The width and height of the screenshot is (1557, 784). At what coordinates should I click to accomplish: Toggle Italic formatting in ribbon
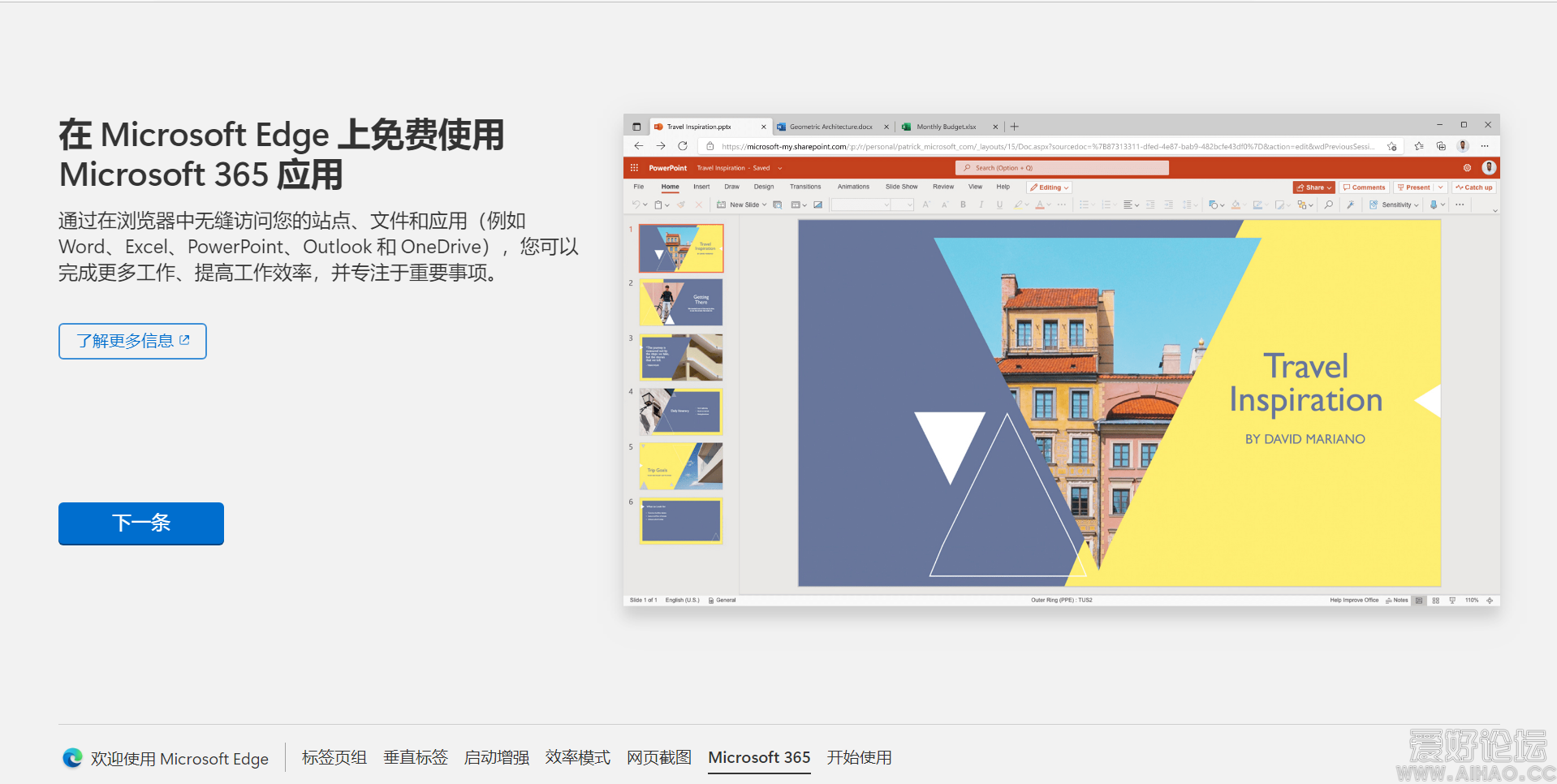[x=981, y=205]
